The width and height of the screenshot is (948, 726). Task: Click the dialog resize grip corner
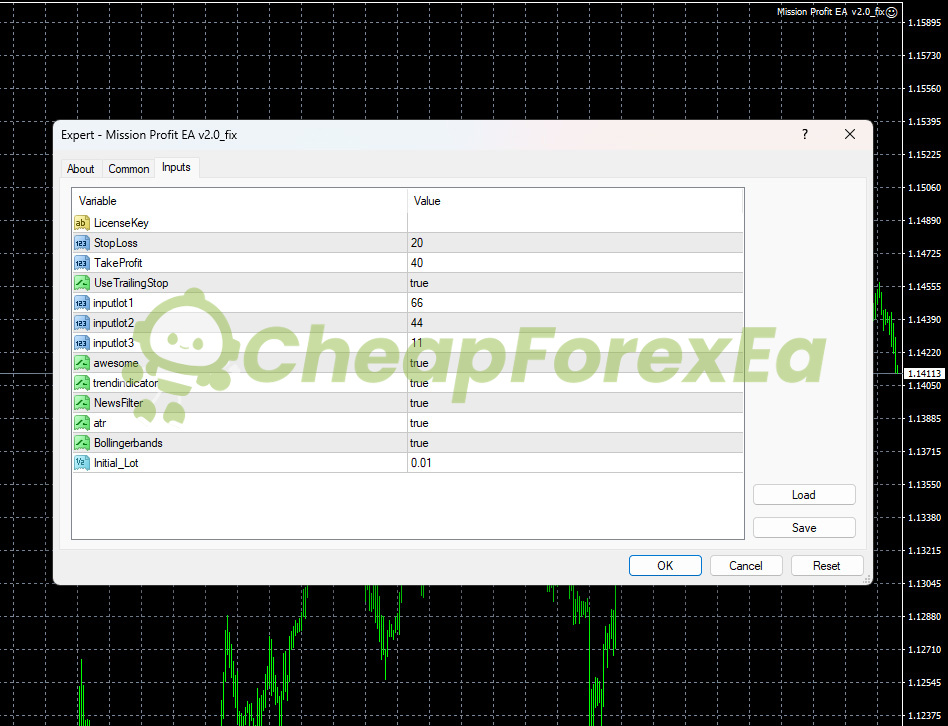(867, 579)
